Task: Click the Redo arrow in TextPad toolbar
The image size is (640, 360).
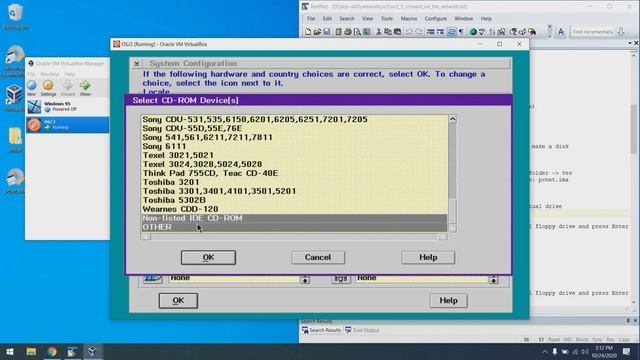Action: tap(419, 32)
